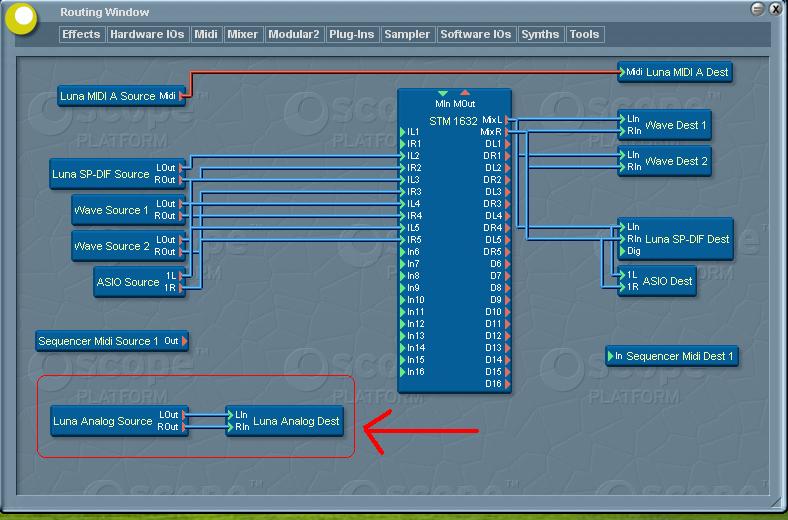788x520 pixels.
Task: Click the In6 input on STM 1632
Action: (403, 252)
